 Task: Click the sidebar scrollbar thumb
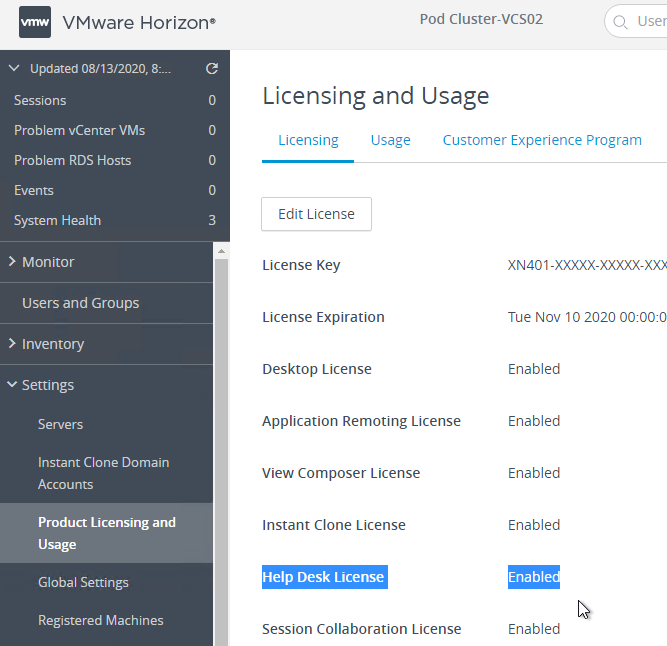coord(221,452)
